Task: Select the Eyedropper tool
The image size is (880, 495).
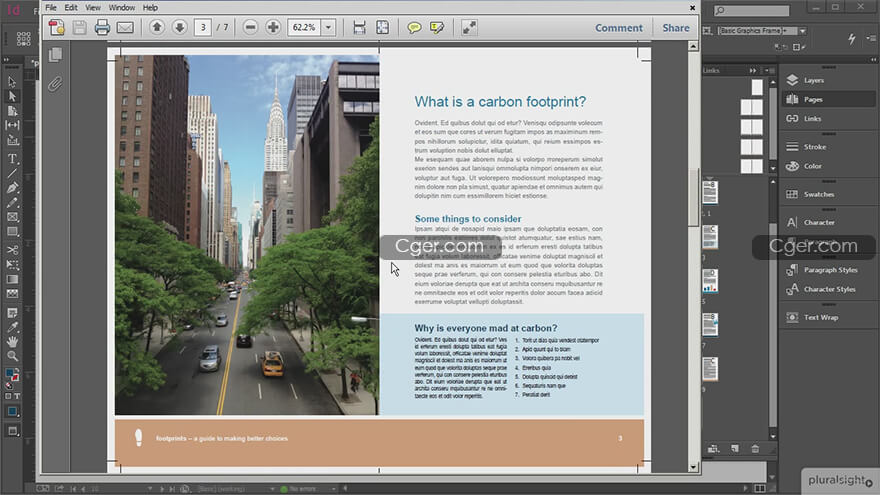Action: (12, 327)
